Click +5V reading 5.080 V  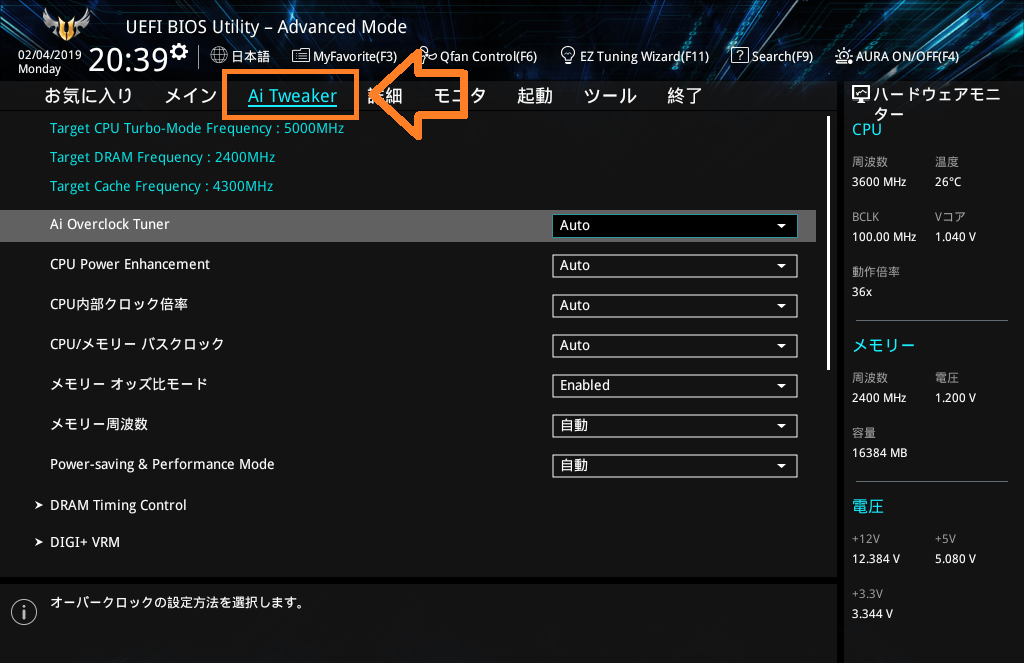955,559
